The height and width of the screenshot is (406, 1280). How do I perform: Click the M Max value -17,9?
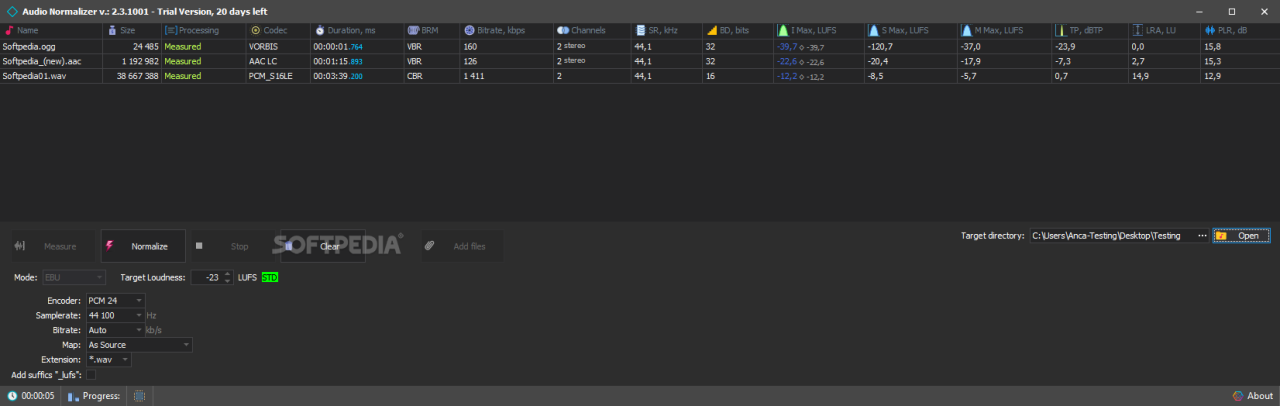tap(1004, 61)
